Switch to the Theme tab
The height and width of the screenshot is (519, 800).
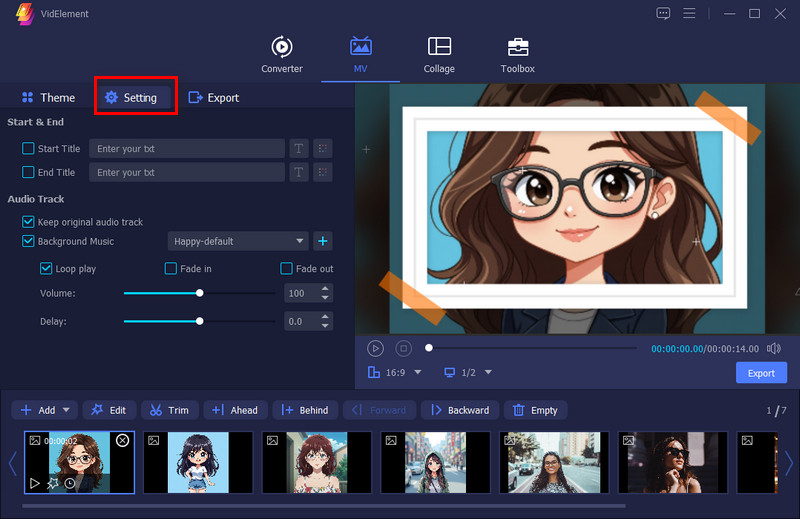coord(48,98)
